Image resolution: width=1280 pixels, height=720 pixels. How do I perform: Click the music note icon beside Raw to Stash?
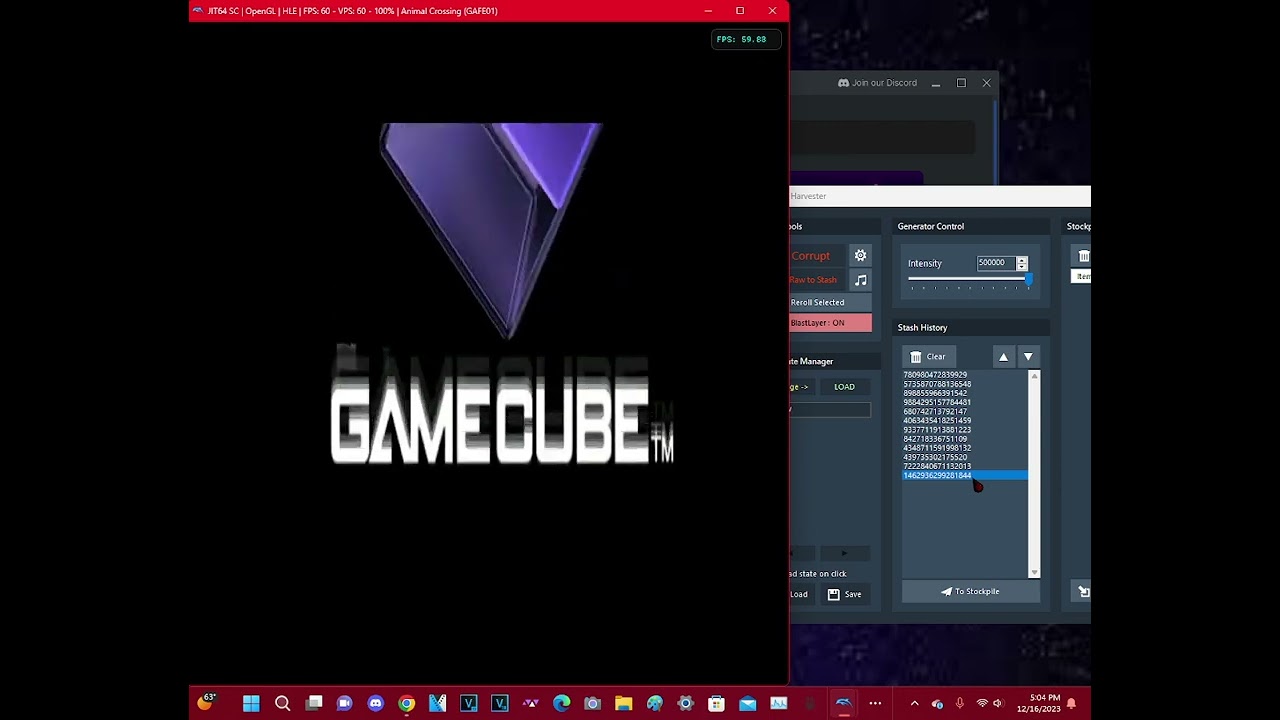pyautogui.click(x=860, y=280)
